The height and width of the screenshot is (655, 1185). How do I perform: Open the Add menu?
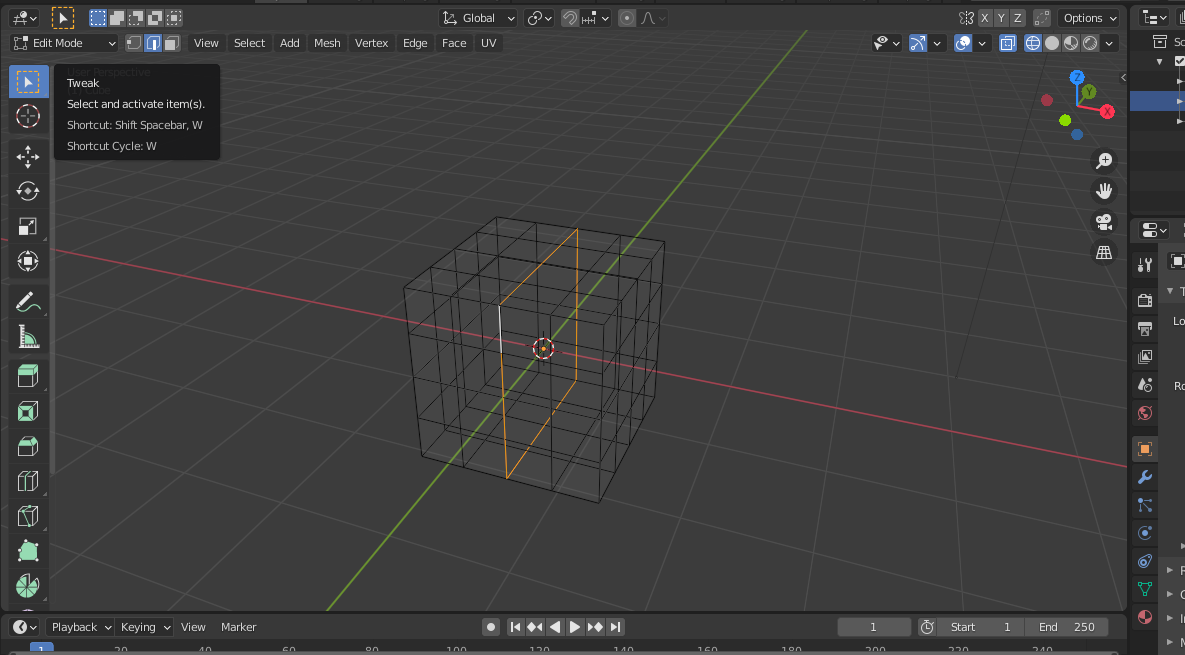(289, 43)
